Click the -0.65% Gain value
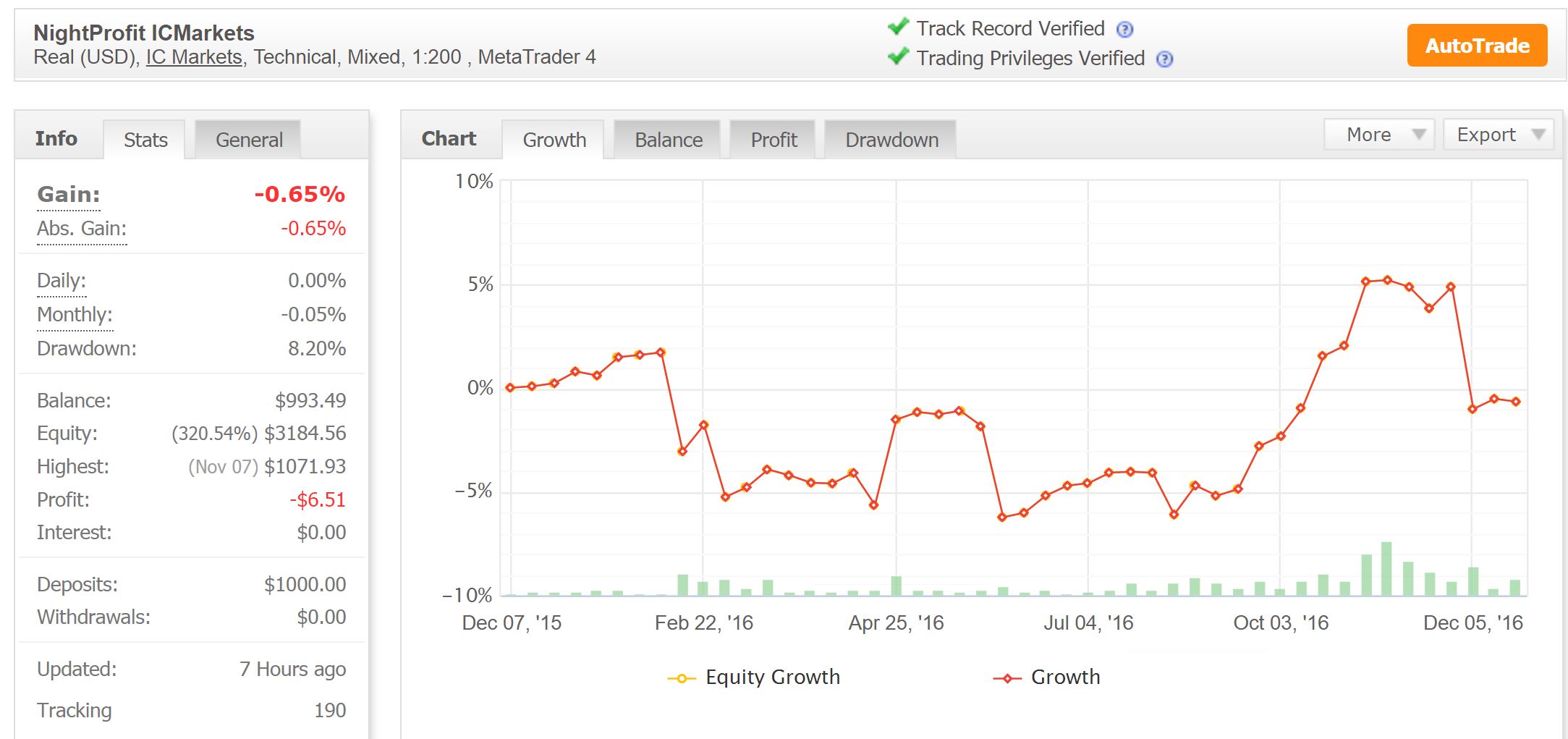Image resolution: width=1568 pixels, height=739 pixels. pyautogui.click(x=300, y=195)
